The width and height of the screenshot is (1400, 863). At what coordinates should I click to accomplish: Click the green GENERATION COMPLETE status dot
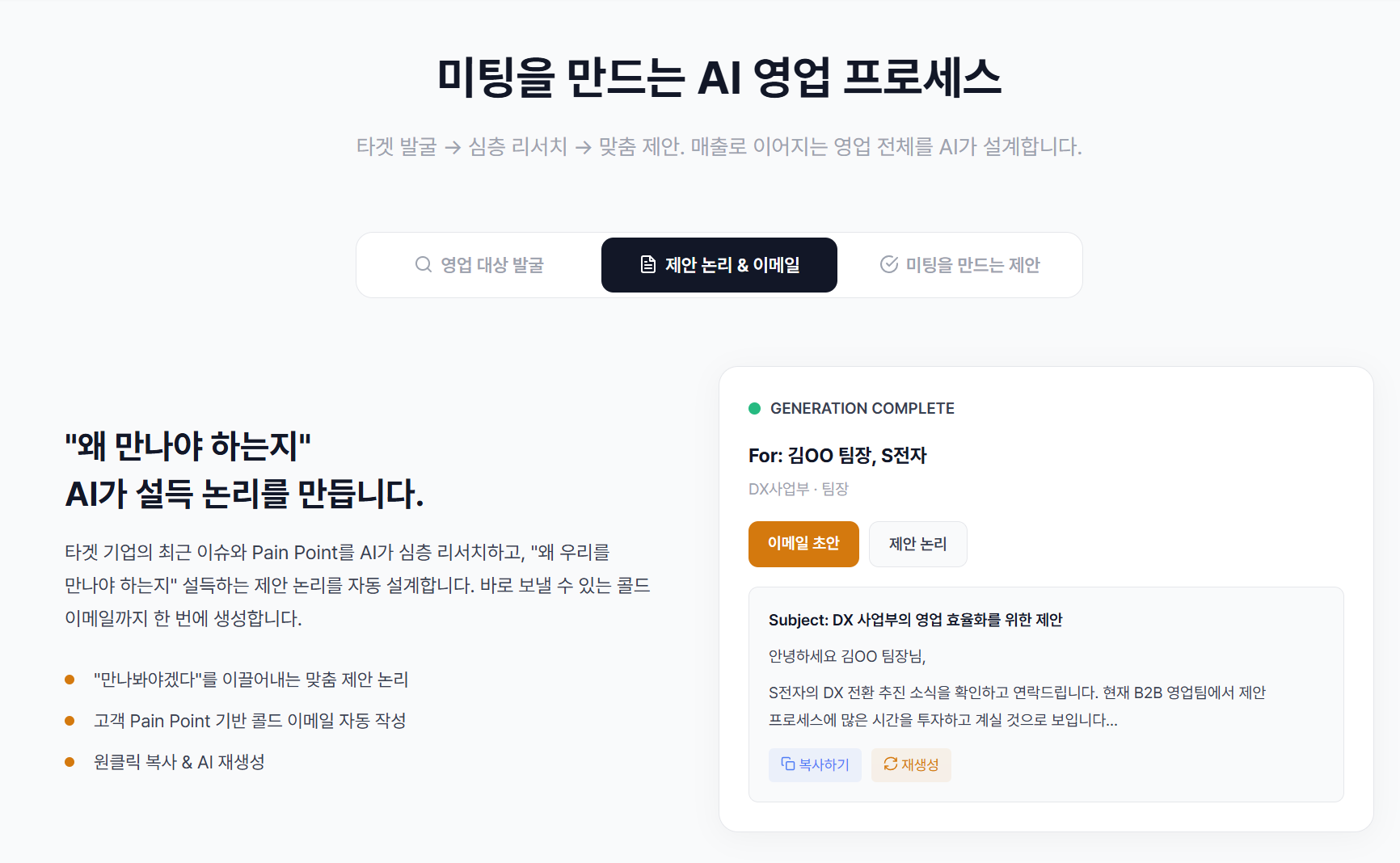pyautogui.click(x=754, y=408)
